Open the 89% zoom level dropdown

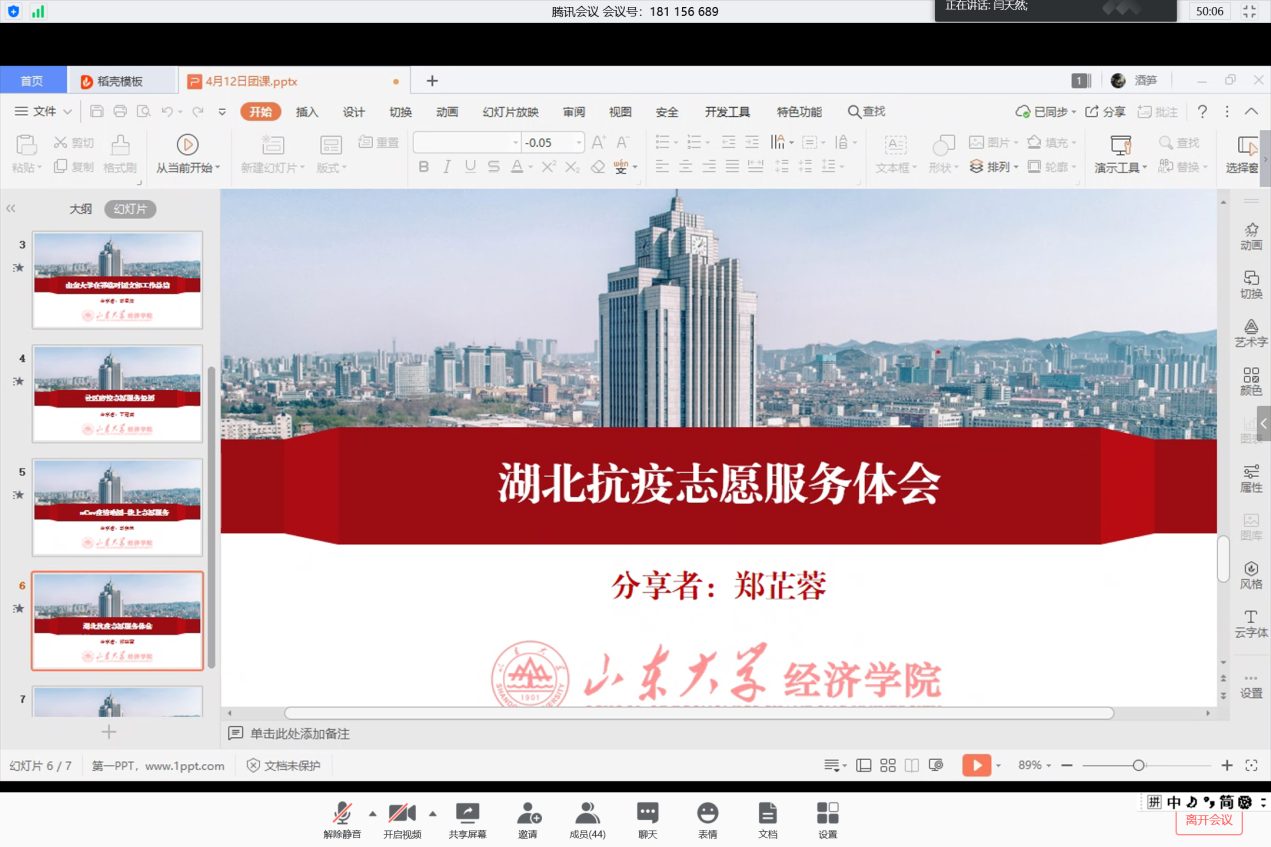(x=1034, y=765)
